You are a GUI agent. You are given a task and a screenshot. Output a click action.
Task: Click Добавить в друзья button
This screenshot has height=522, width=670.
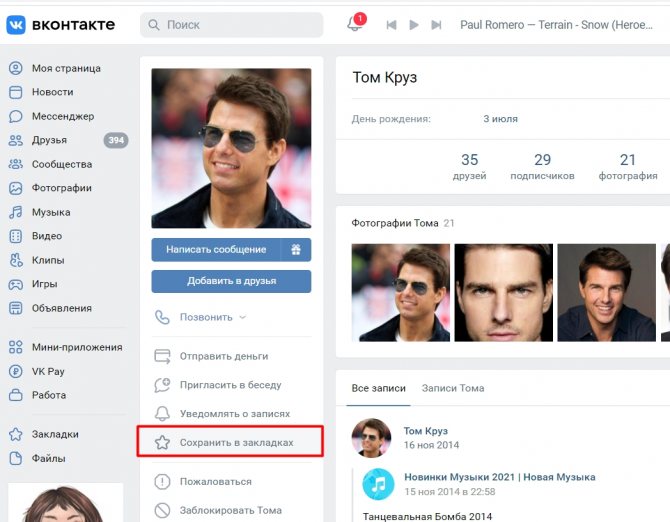(231, 281)
